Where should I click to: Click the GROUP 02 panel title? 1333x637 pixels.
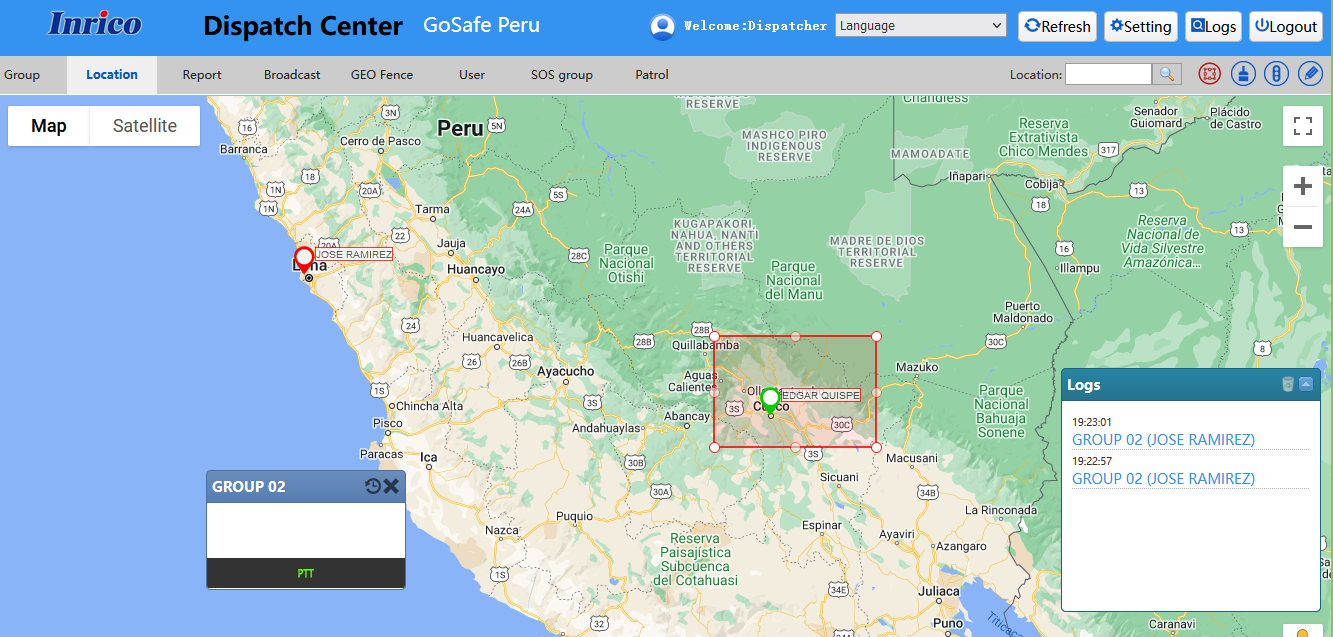click(249, 487)
